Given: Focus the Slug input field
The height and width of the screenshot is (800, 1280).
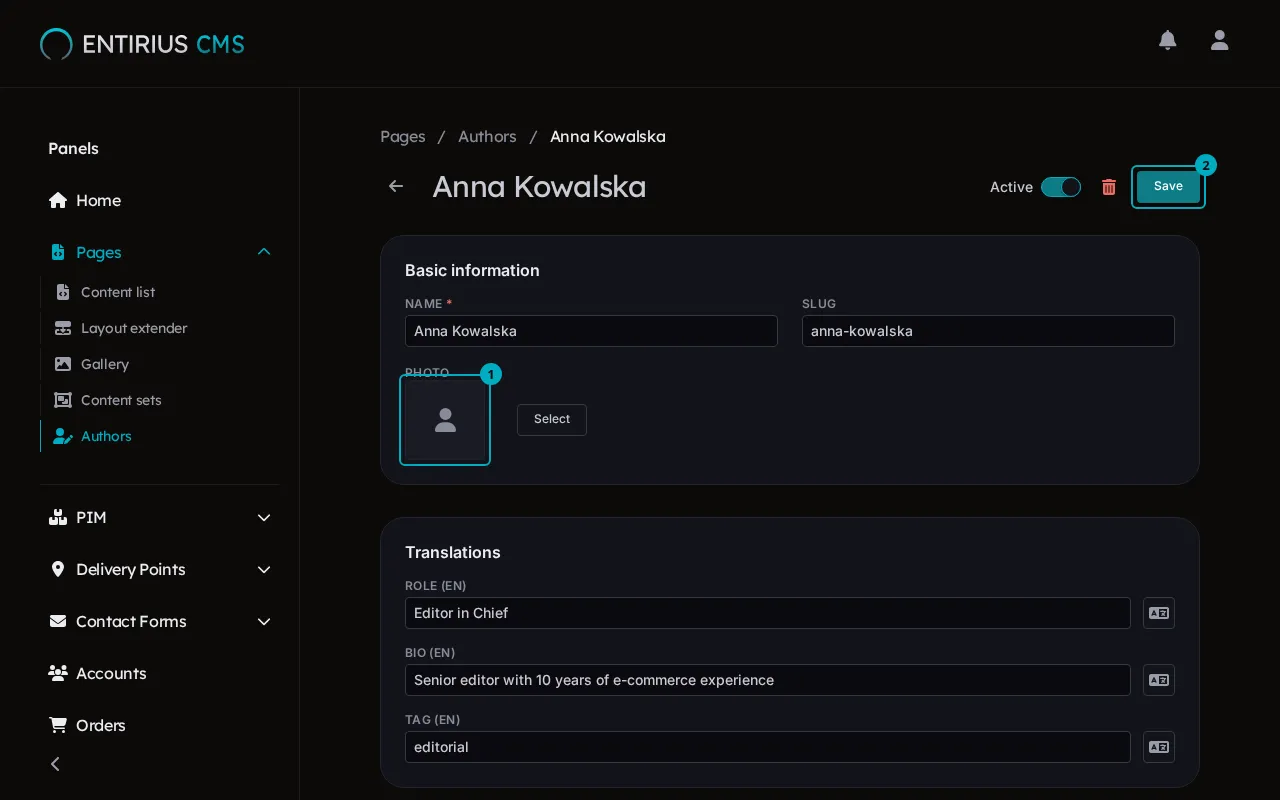Looking at the screenshot, I should click(x=988, y=331).
